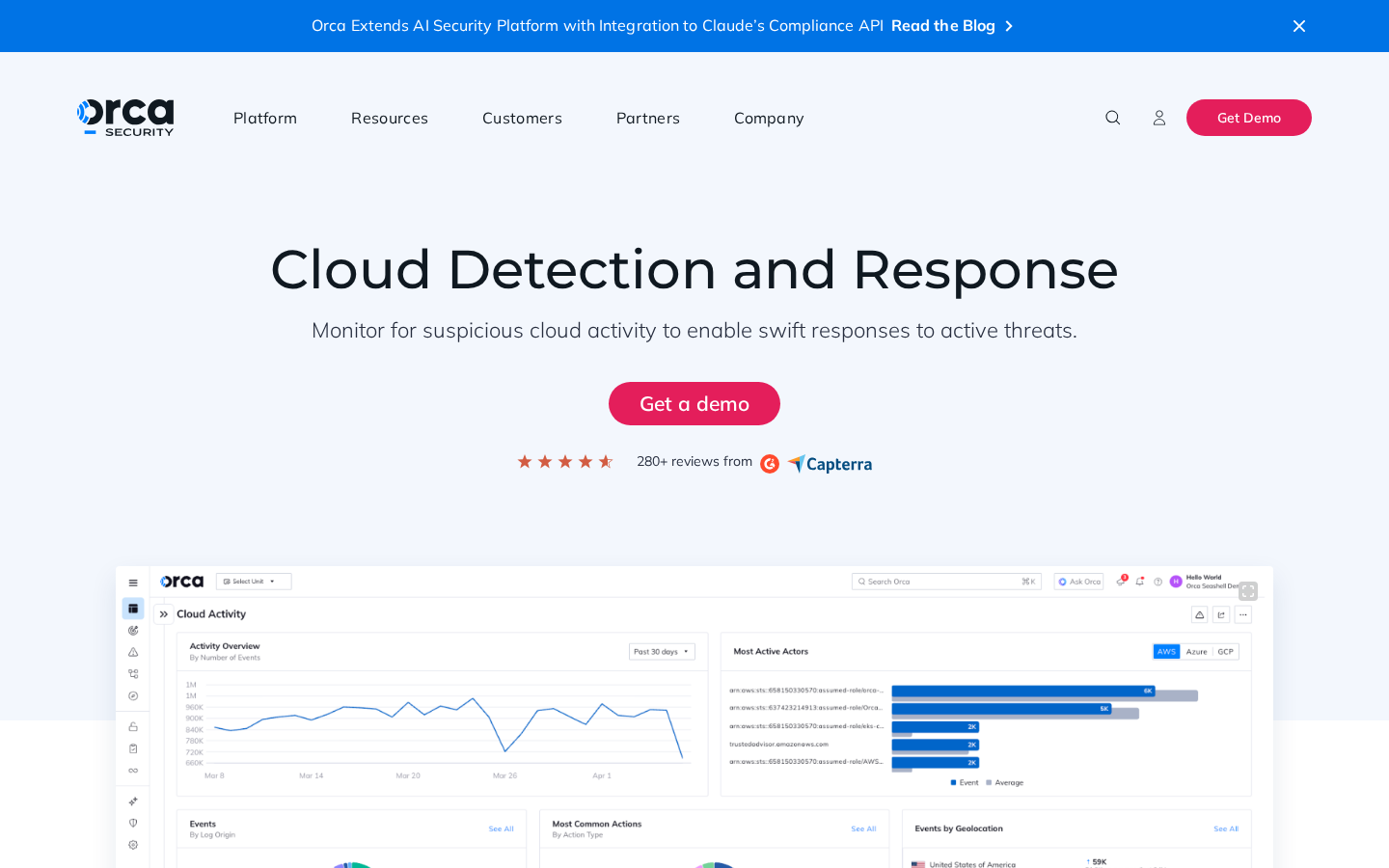
Task: Click the Get a demo hero button
Action: 694,404
